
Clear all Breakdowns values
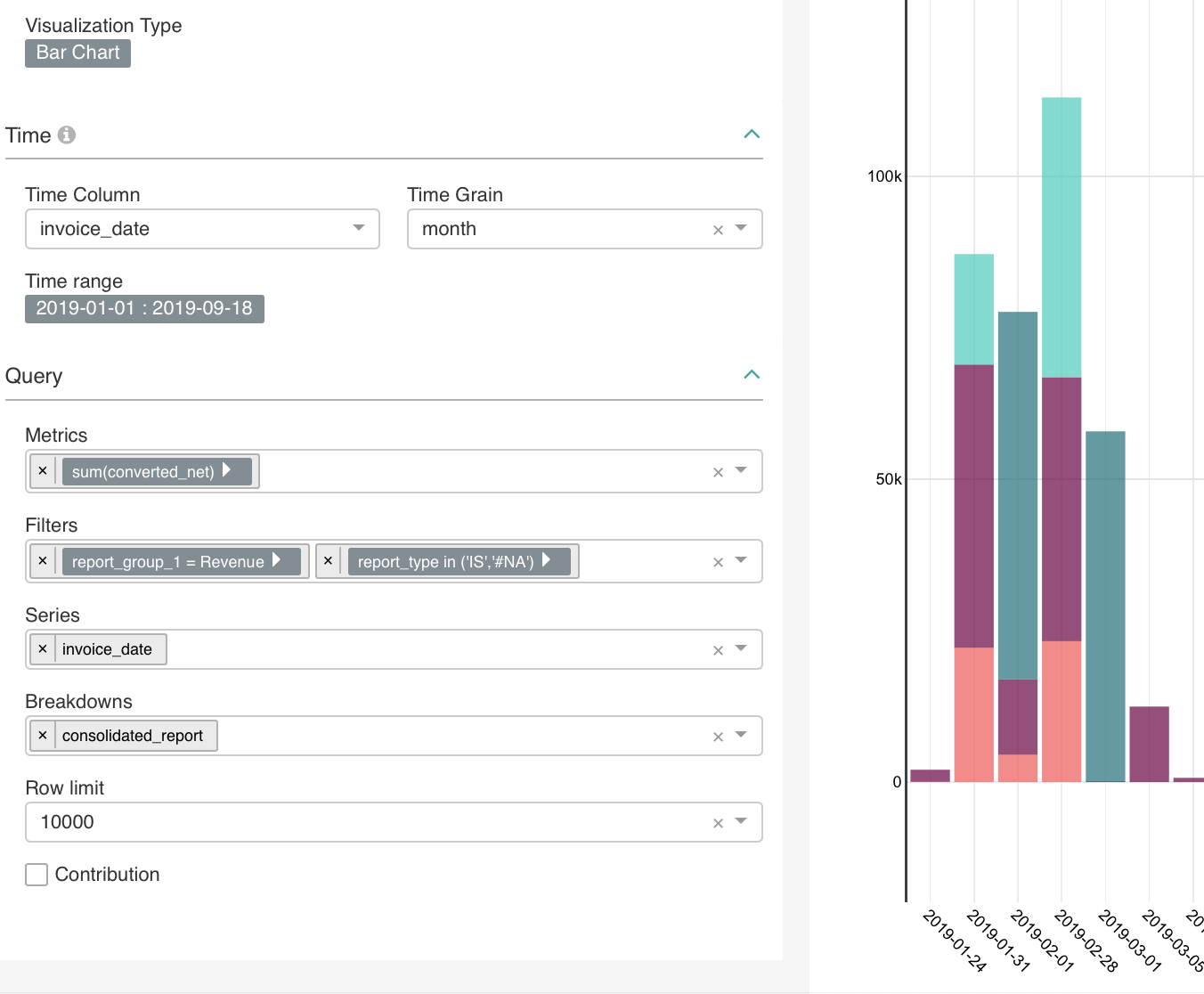(718, 737)
